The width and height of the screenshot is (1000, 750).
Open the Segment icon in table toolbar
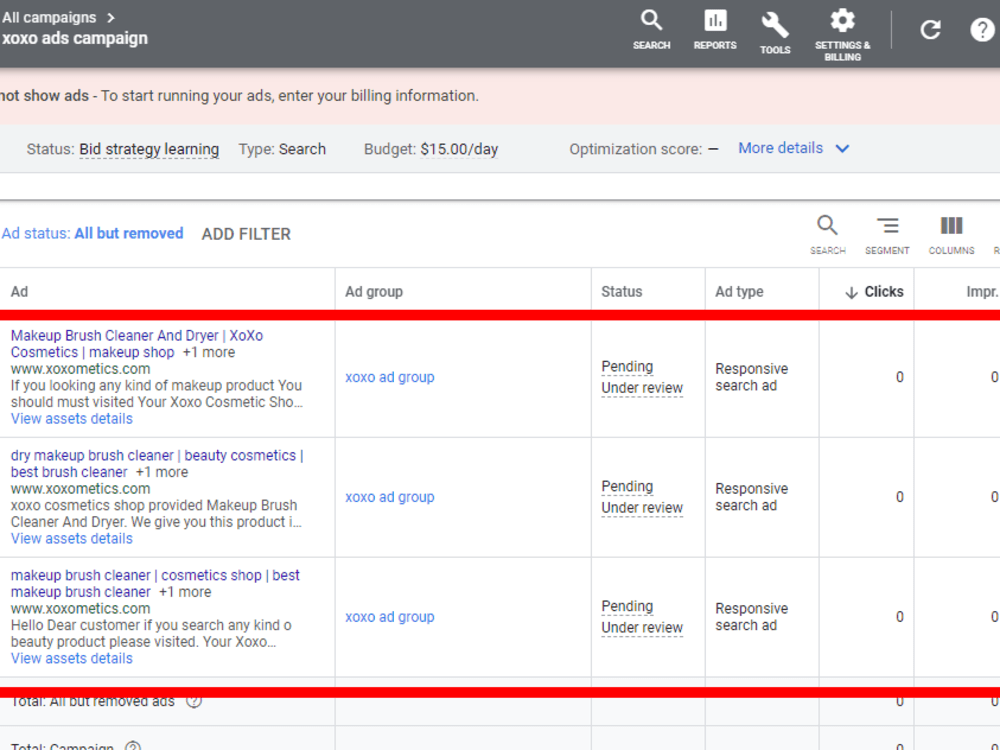887,235
